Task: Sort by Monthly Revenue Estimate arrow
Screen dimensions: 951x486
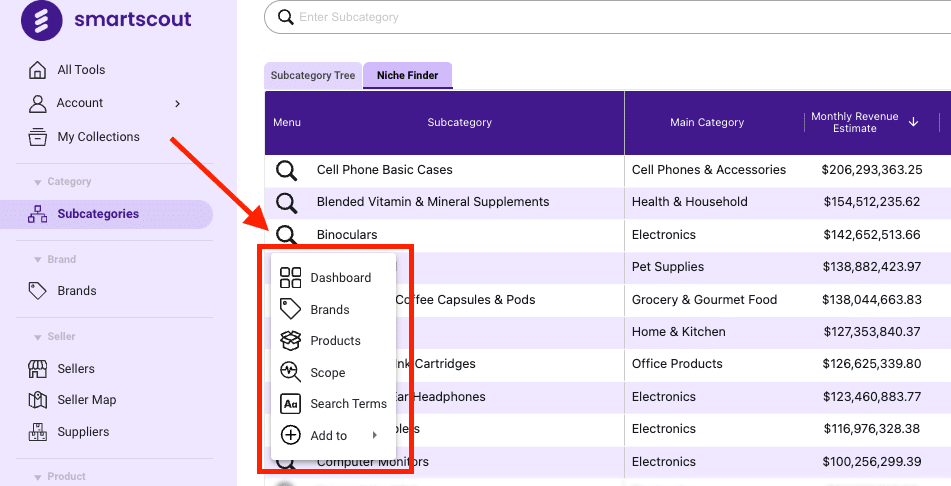Action: tap(913, 122)
